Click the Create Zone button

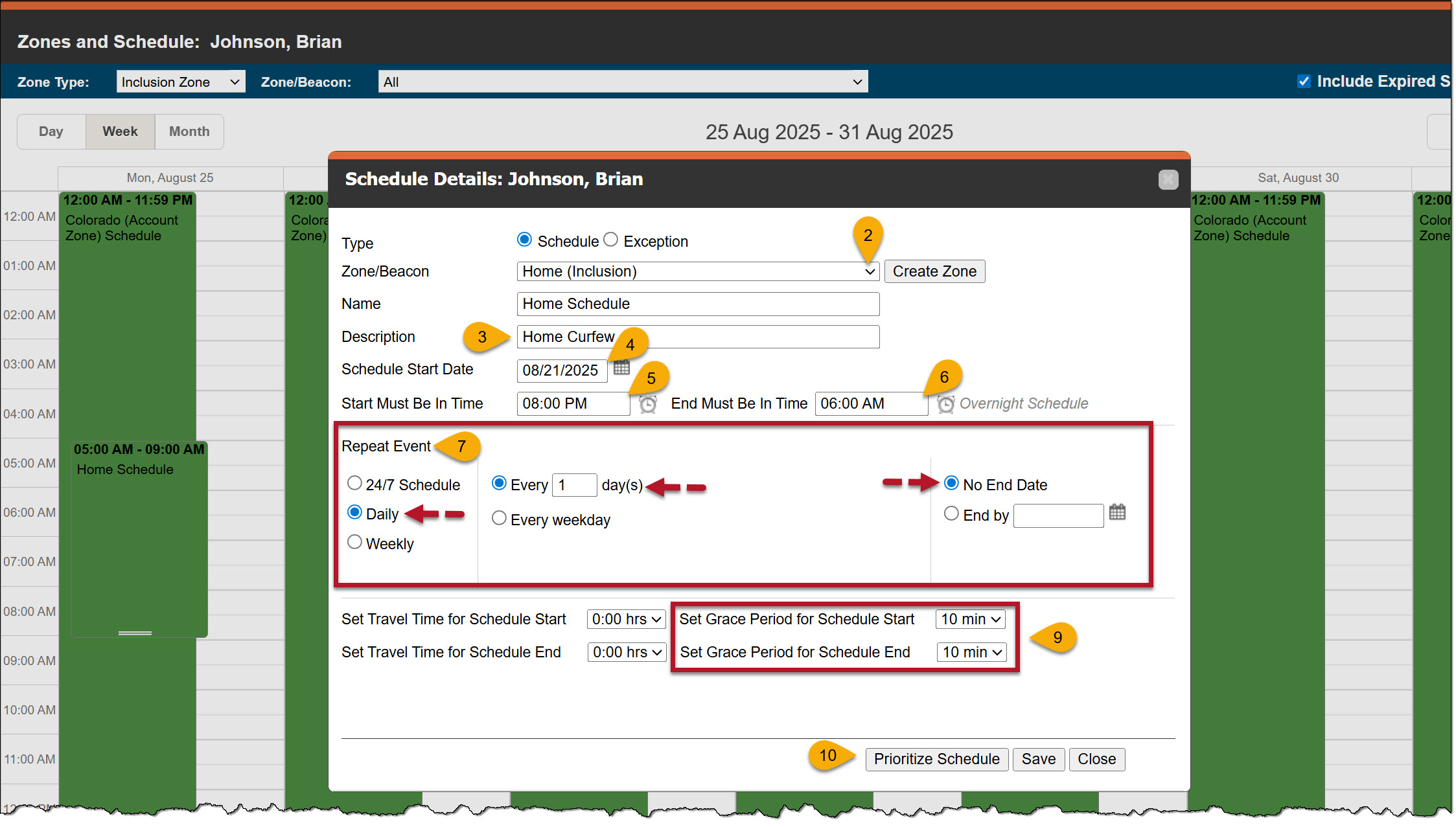pos(934,271)
